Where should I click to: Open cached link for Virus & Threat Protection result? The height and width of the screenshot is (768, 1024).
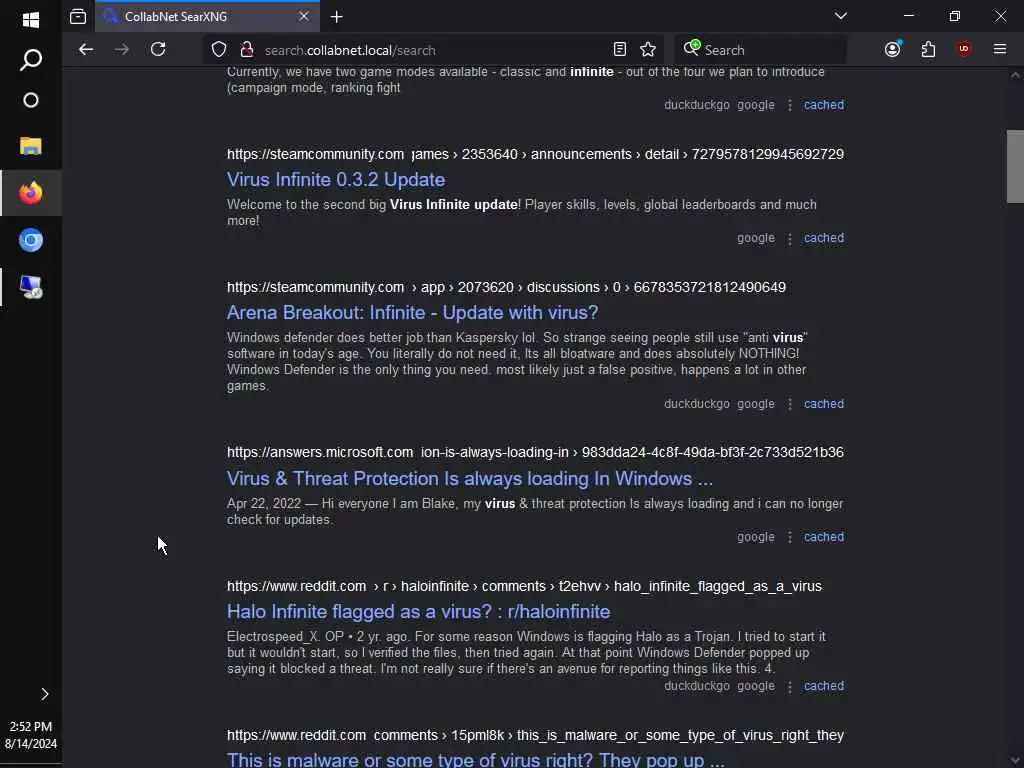coord(824,537)
